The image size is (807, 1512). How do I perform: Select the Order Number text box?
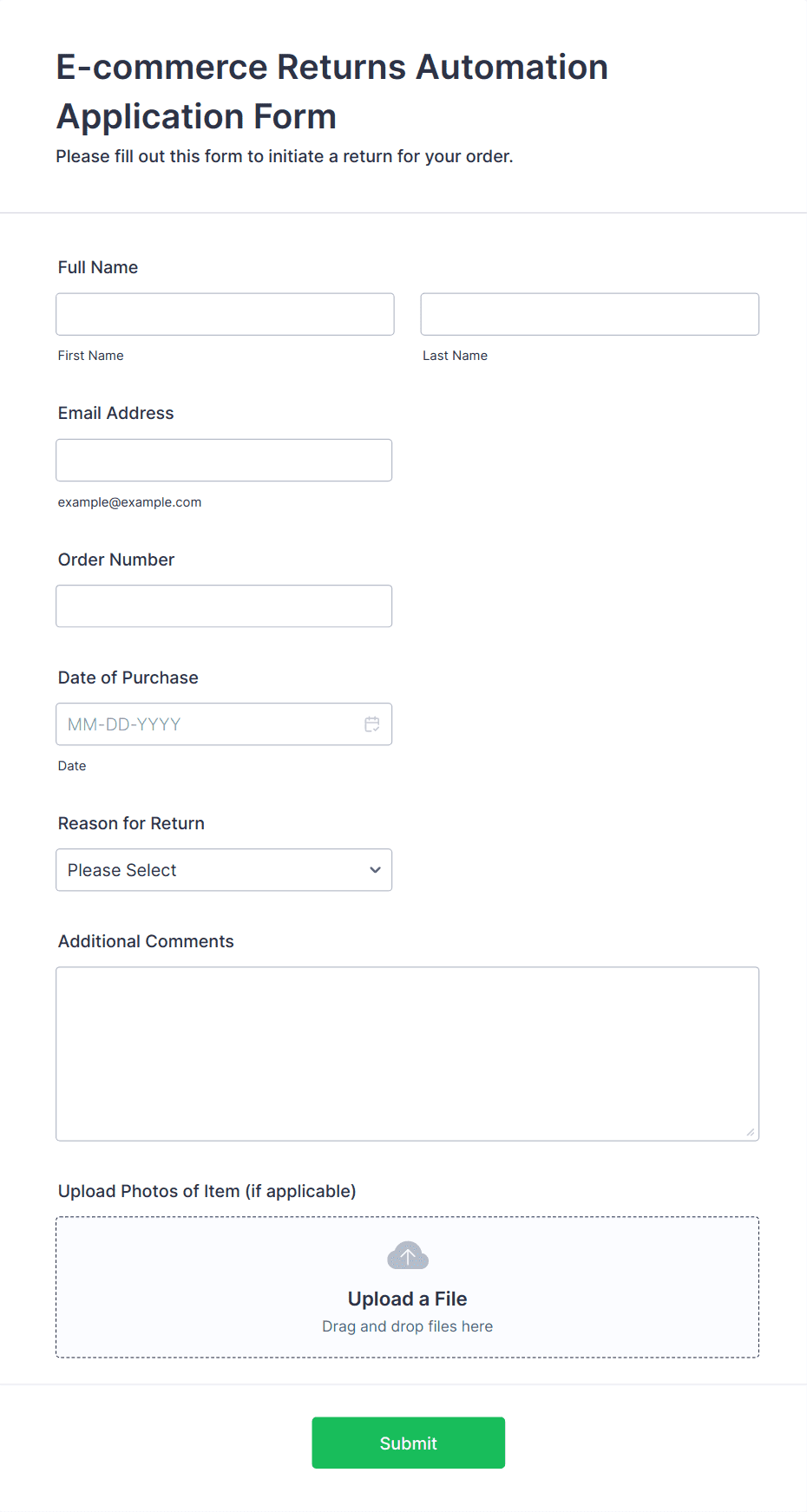tap(224, 606)
